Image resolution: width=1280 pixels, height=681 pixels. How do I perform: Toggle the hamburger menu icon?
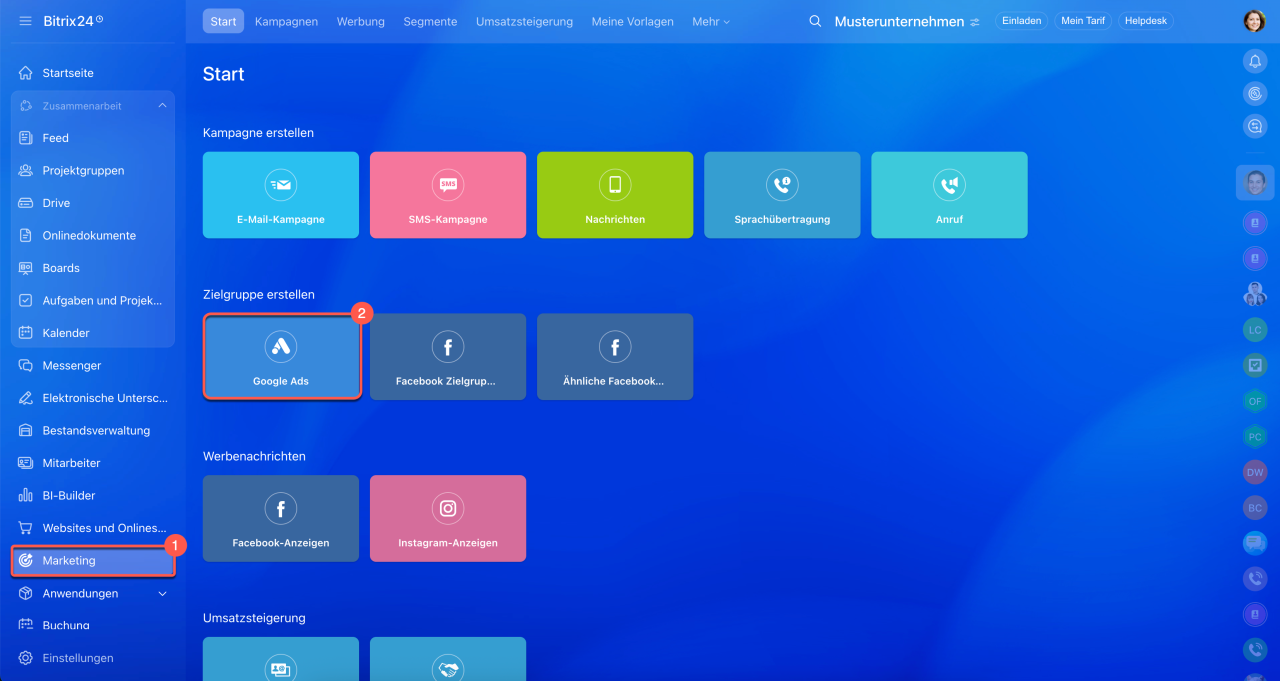[x=25, y=21]
